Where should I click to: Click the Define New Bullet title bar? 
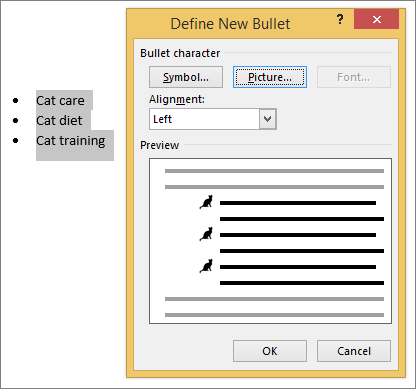click(x=230, y=24)
